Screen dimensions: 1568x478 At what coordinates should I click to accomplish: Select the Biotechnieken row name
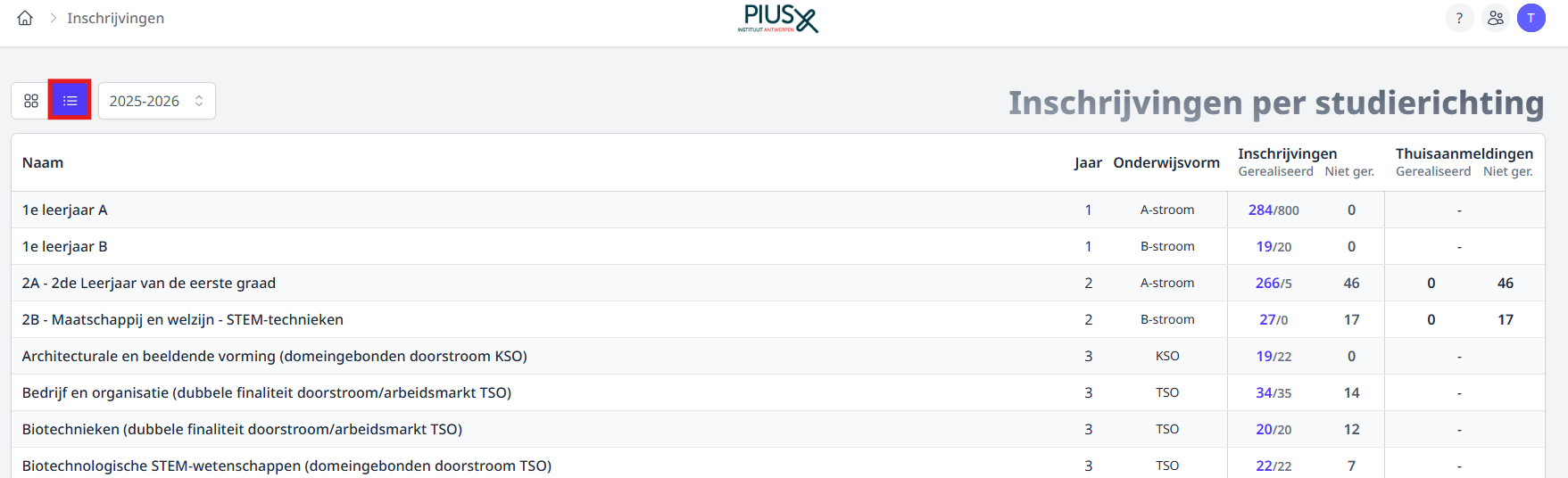pos(242,429)
